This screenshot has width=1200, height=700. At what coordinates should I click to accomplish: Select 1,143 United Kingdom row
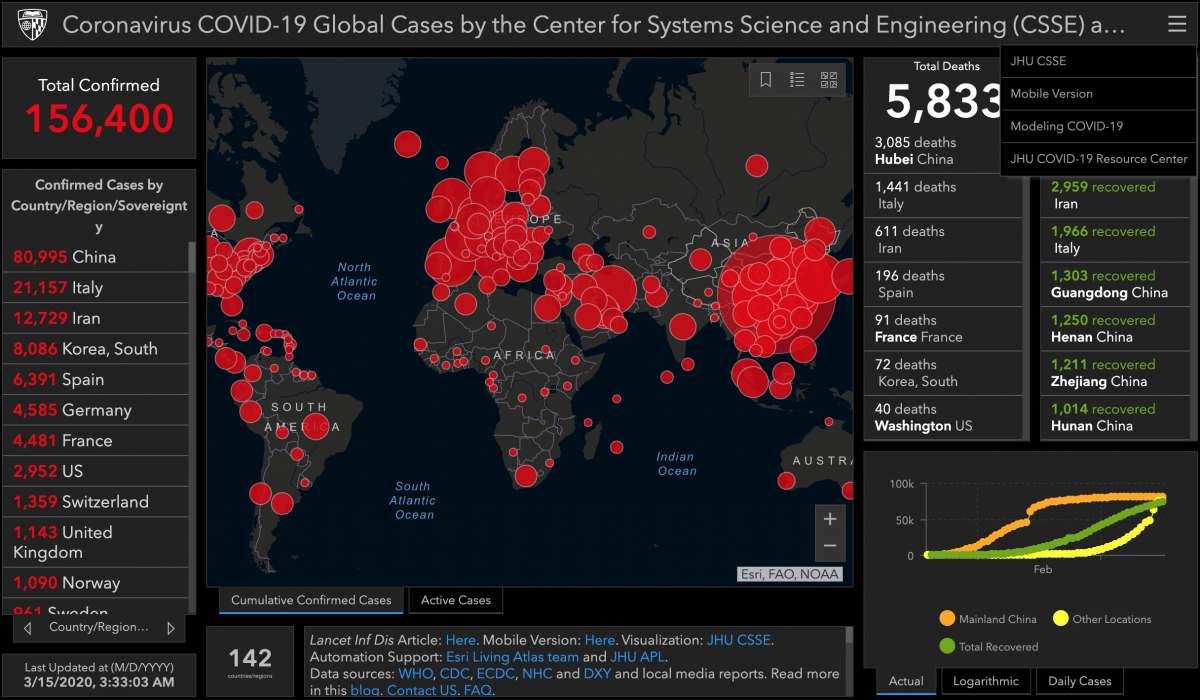95,542
